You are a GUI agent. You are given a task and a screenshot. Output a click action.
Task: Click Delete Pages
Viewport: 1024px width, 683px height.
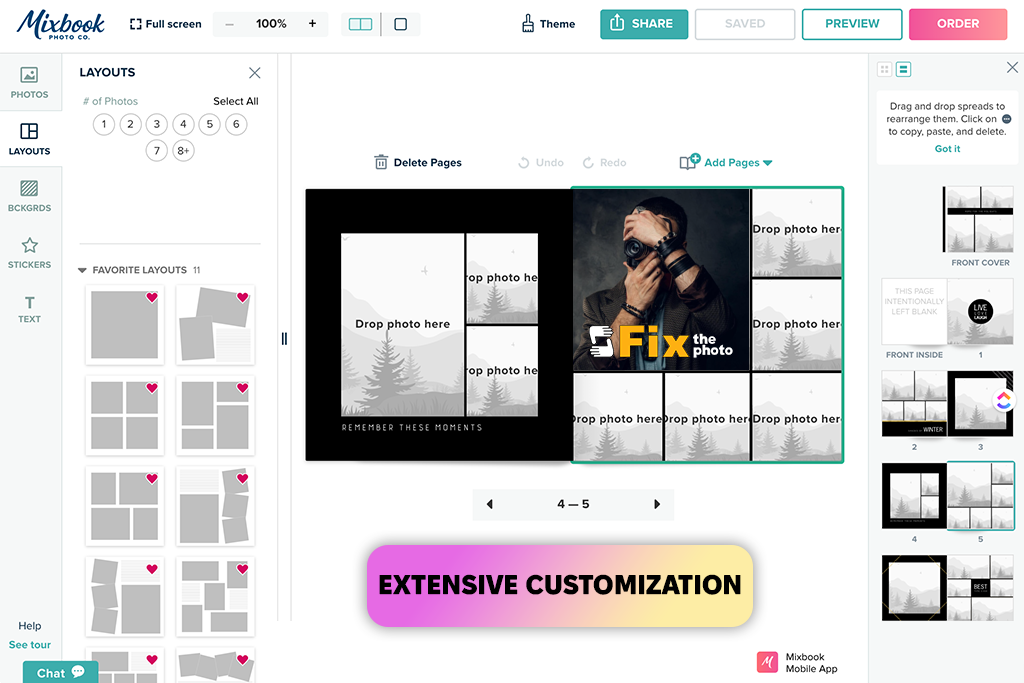pyautogui.click(x=418, y=163)
